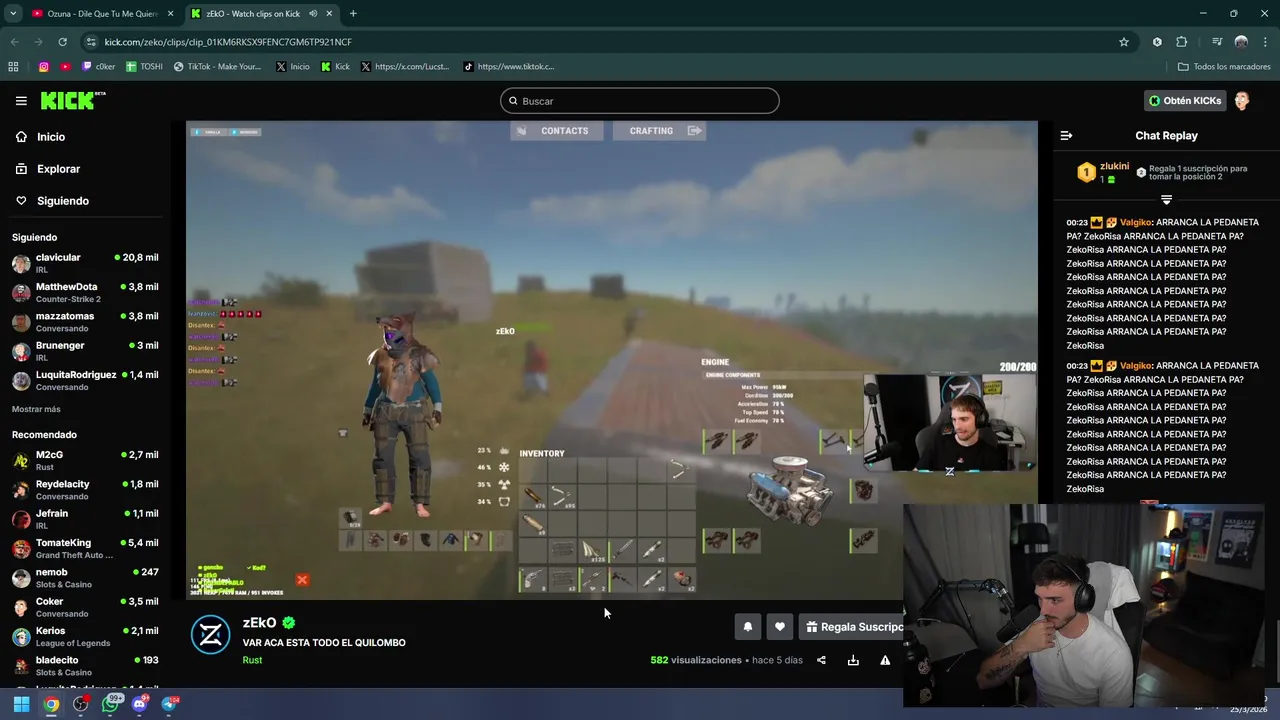Open zEkO streamer avatar below video

(211, 635)
